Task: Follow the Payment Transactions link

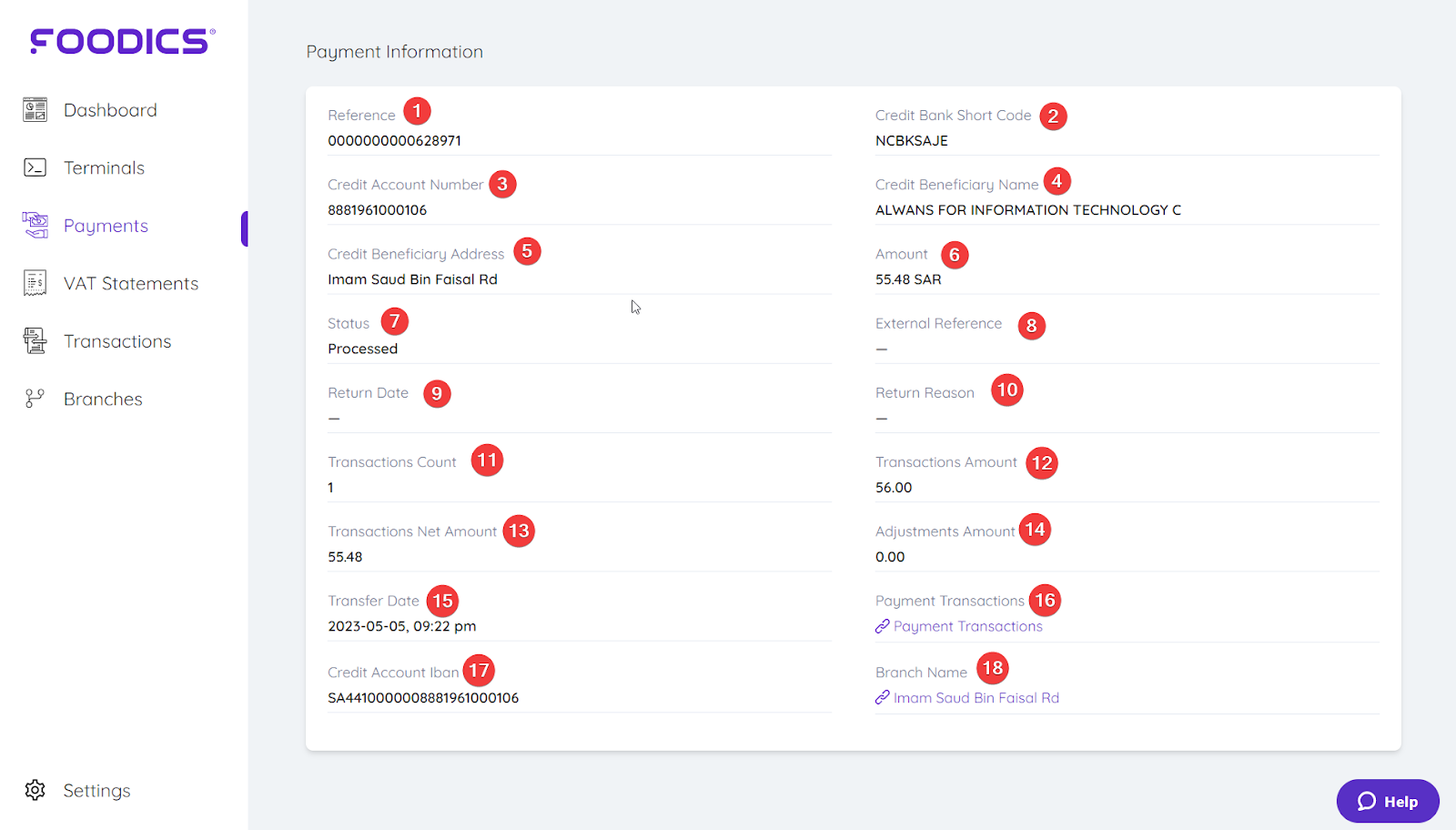Action: pyautogui.click(x=968, y=626)
